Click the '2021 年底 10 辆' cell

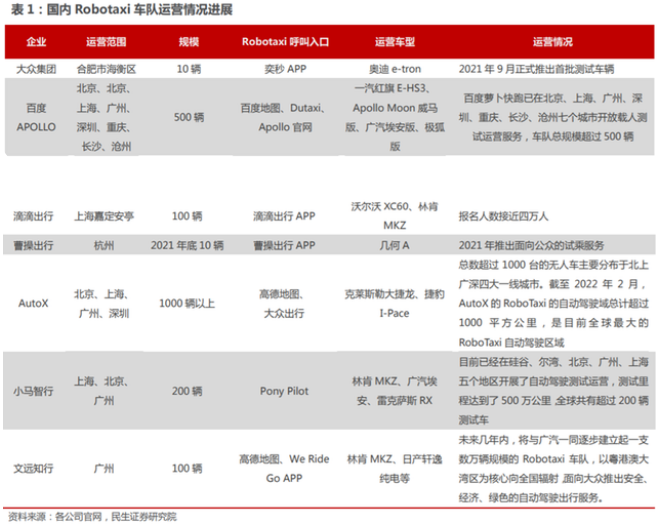187,245
